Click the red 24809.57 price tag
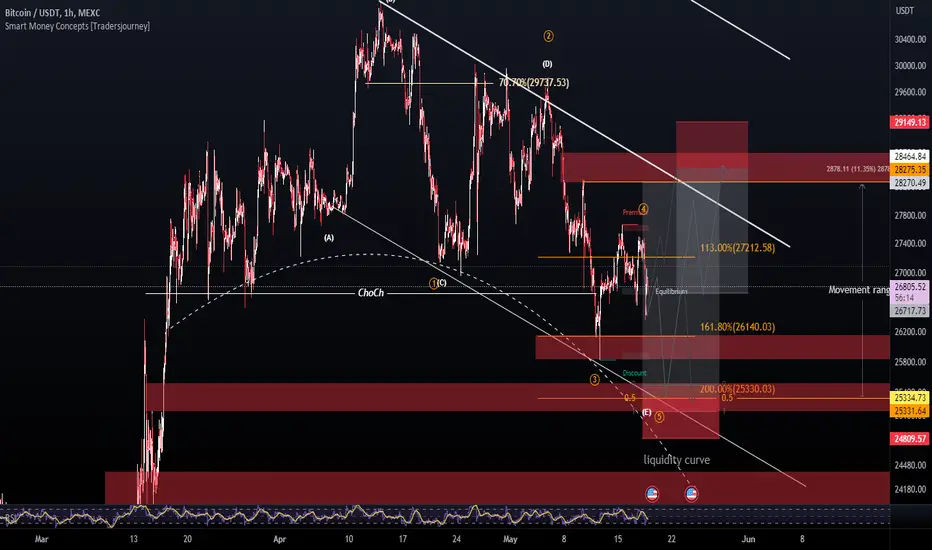The image size is (932, 550). (x=910, y=439)
